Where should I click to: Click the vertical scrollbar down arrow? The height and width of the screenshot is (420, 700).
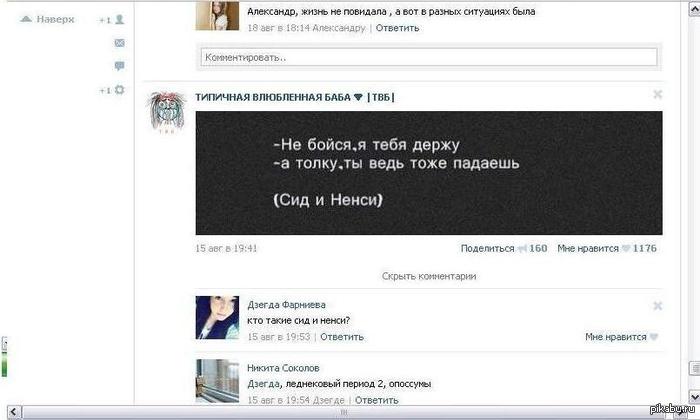point(694,396)
